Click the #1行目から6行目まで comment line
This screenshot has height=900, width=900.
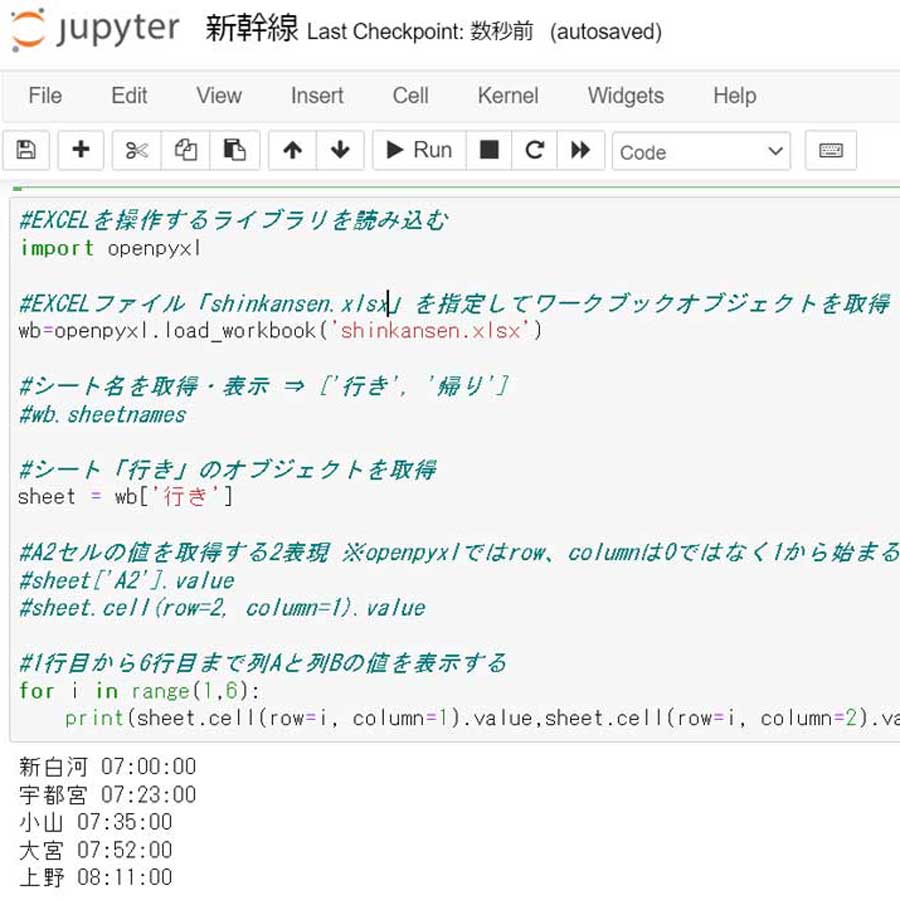pyautogui.click(x=263, y=663)
